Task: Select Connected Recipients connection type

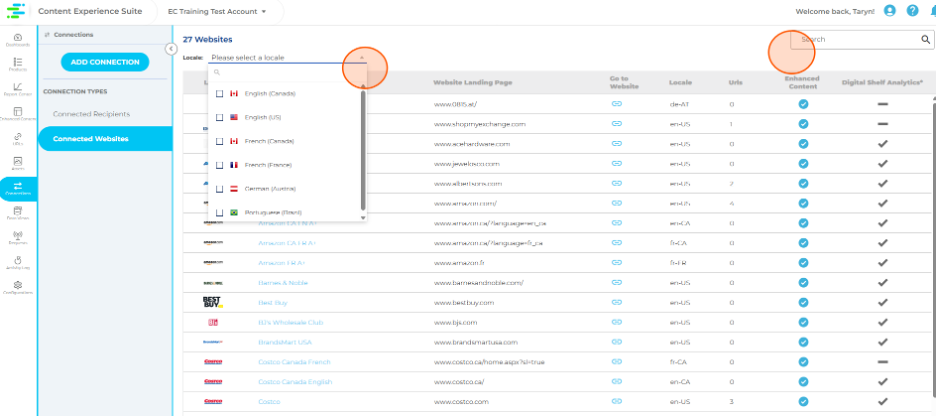Action: click(x=91, y=114)
